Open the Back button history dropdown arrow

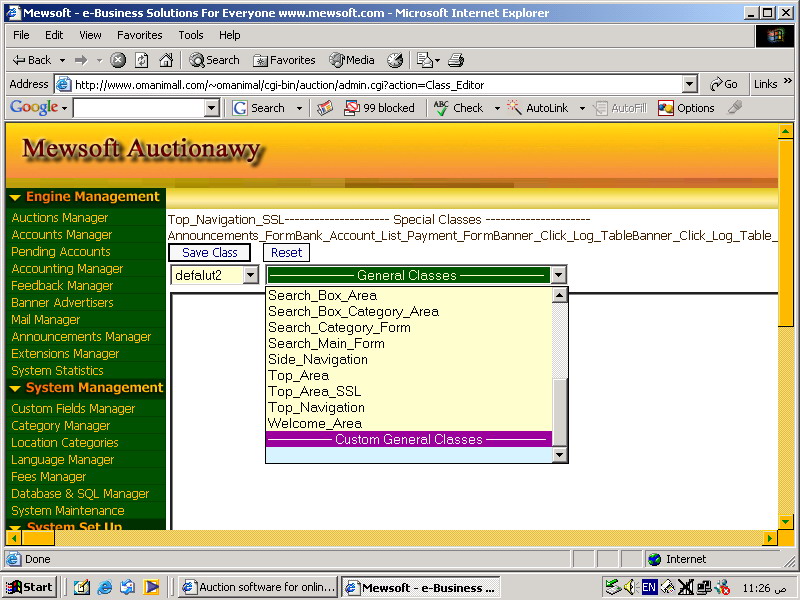(62, 60)
